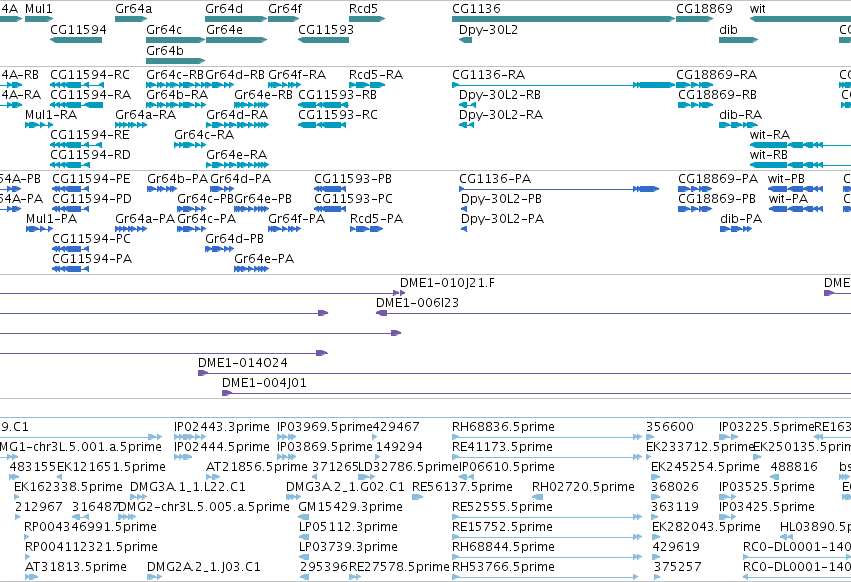The width and height of the screenshot is (851, 582).
Task: Select the CG1136 gene bar
Action: pyautogui.click(x=563, y=19)
